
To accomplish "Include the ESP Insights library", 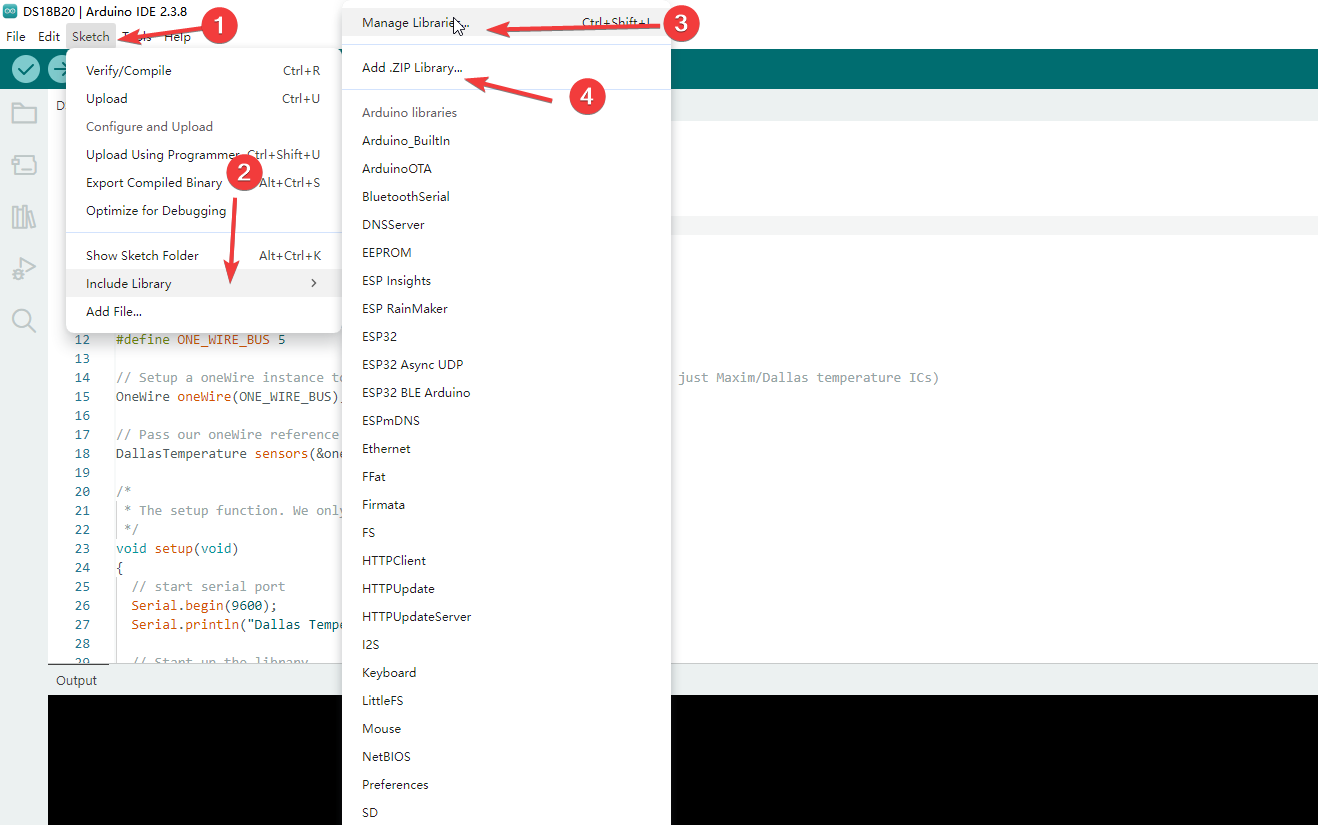I will click(506, 281).
